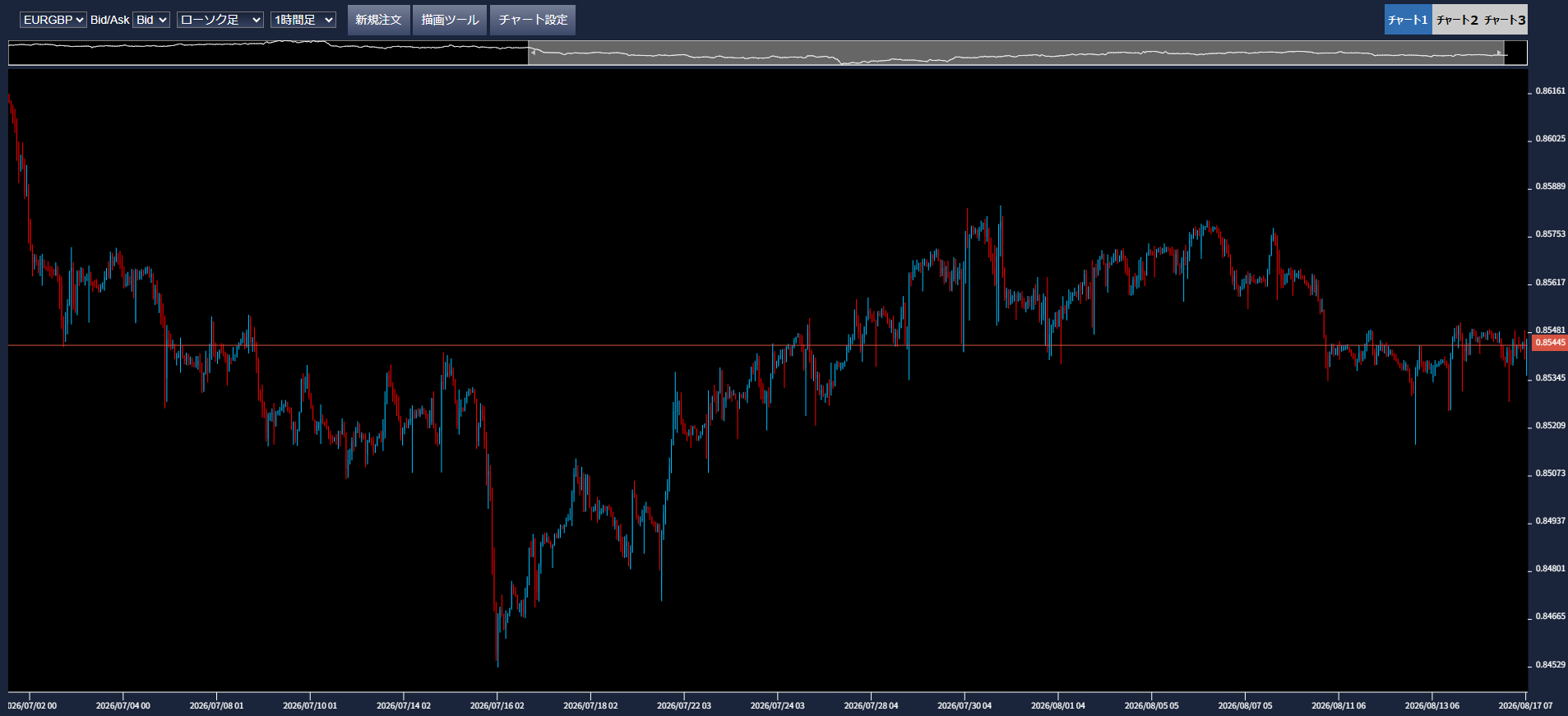Switch to the チャート2 tab
Viewport: 1568px width, 716px height.
[1456, 20]
